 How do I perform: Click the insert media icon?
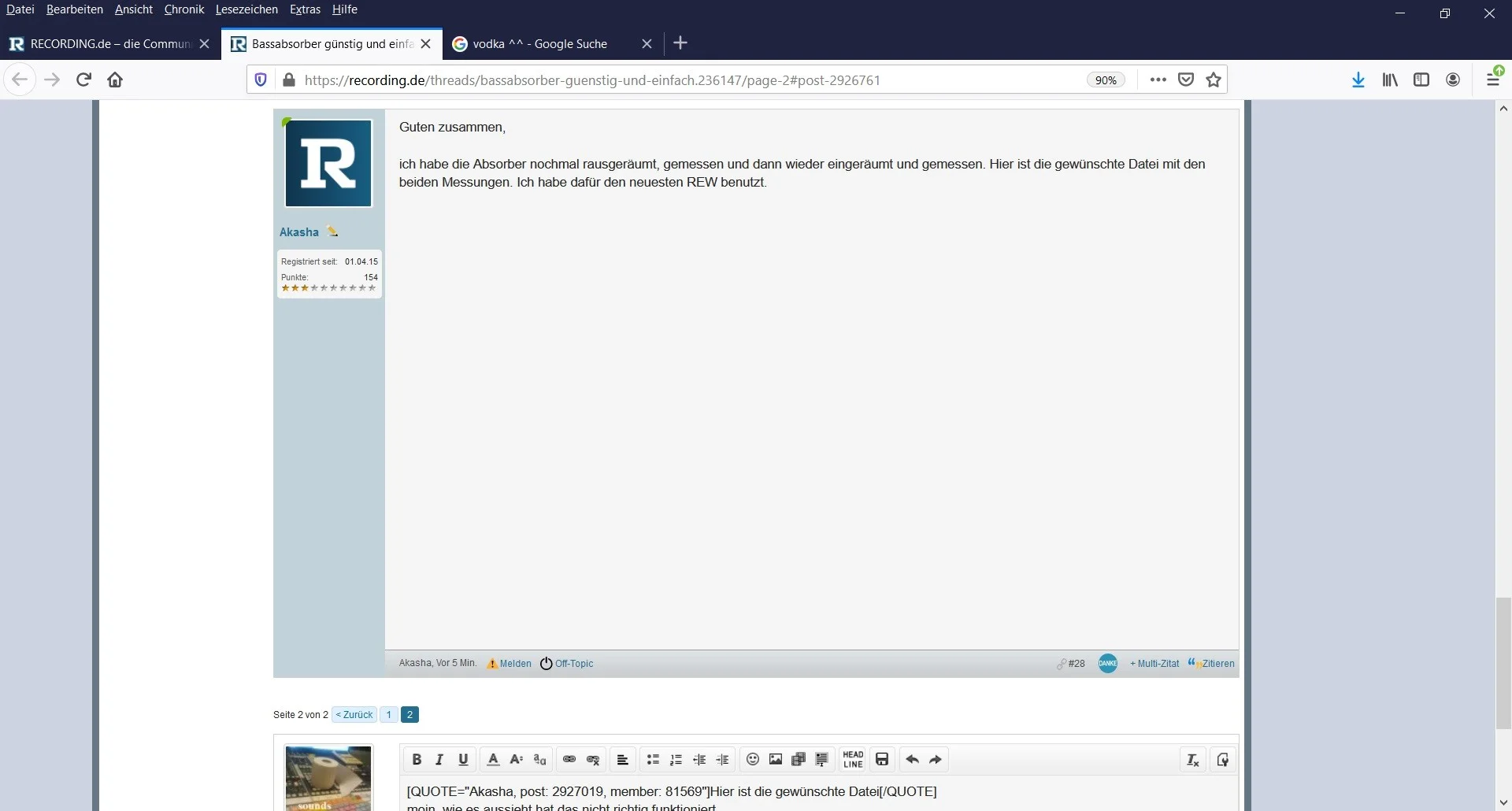[799, 760]
